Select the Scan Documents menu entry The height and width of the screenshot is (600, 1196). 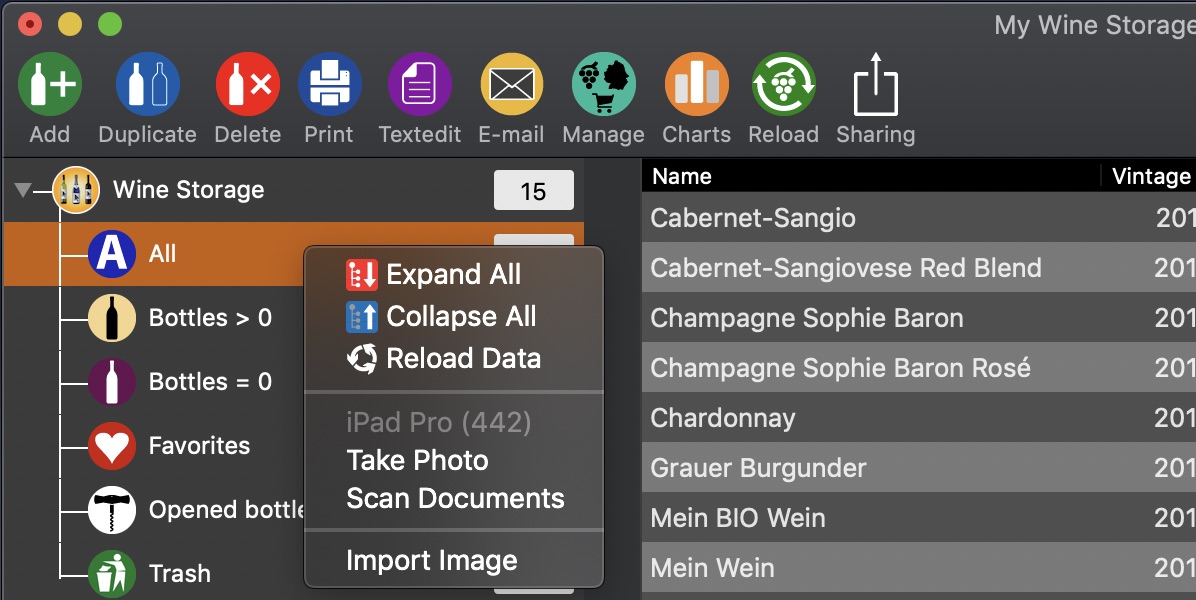(455, 499)
